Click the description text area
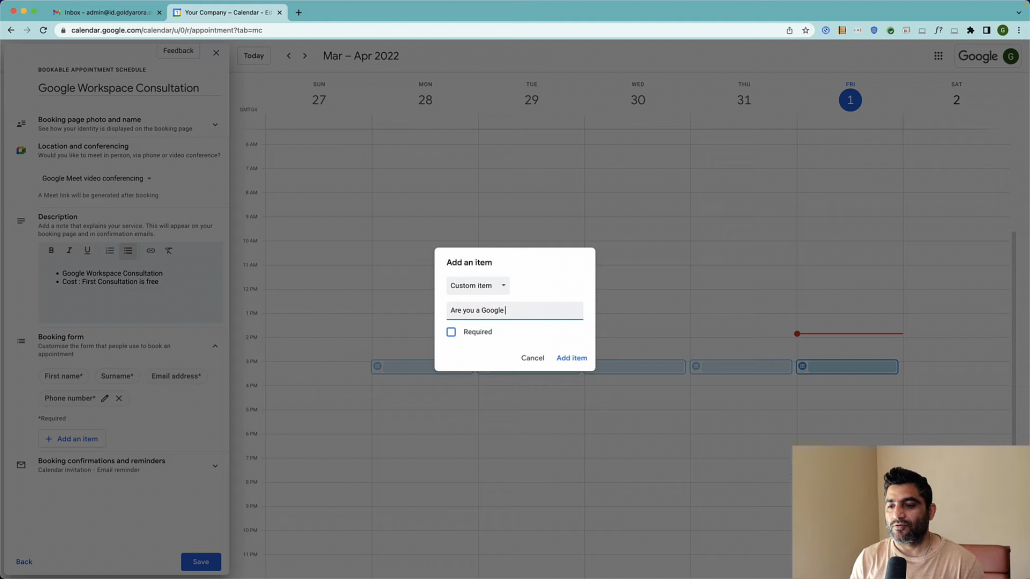Image resolution: width=1030 pixels, height=579 pixels. pos(130,290)
